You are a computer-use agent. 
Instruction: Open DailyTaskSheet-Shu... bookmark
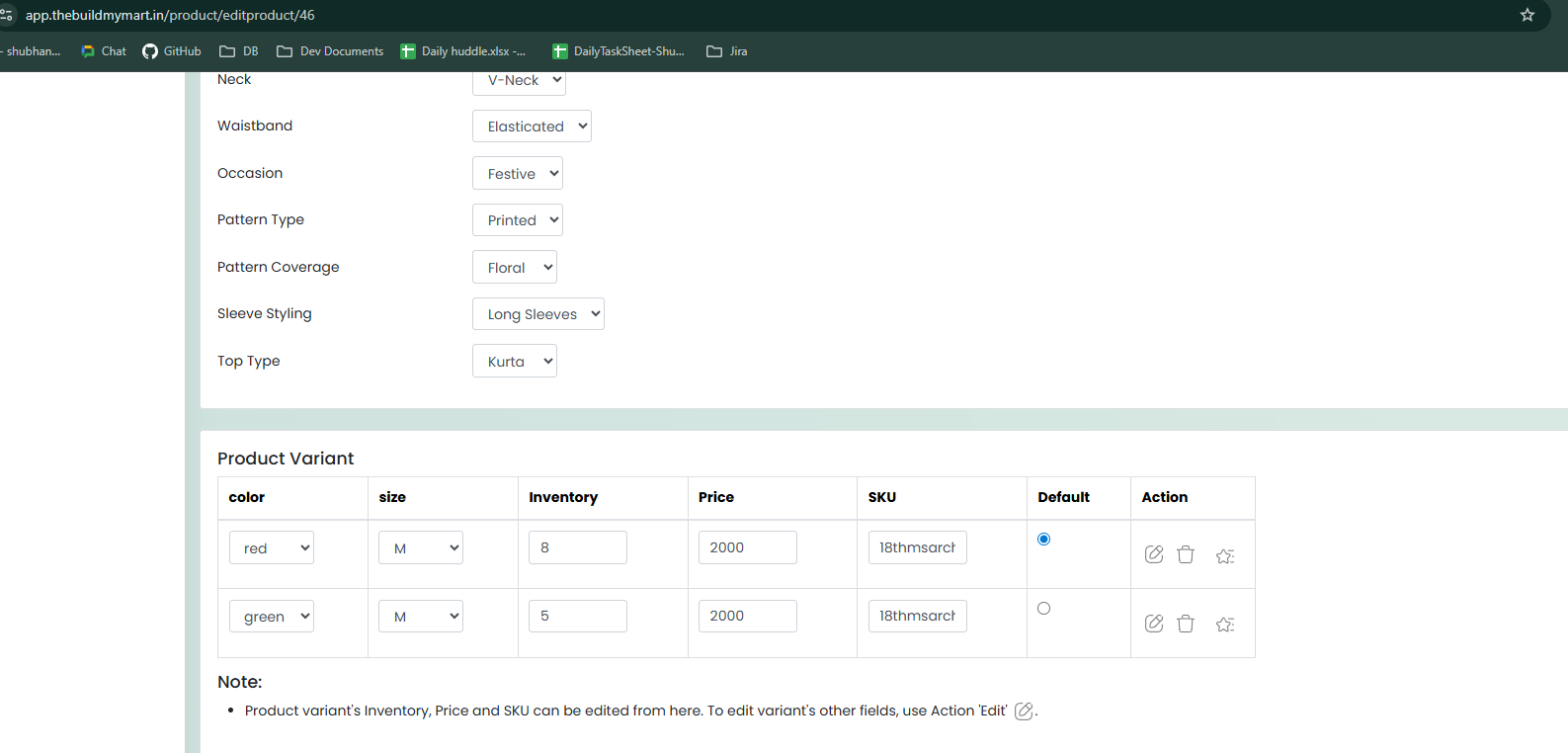coord(619,51)
